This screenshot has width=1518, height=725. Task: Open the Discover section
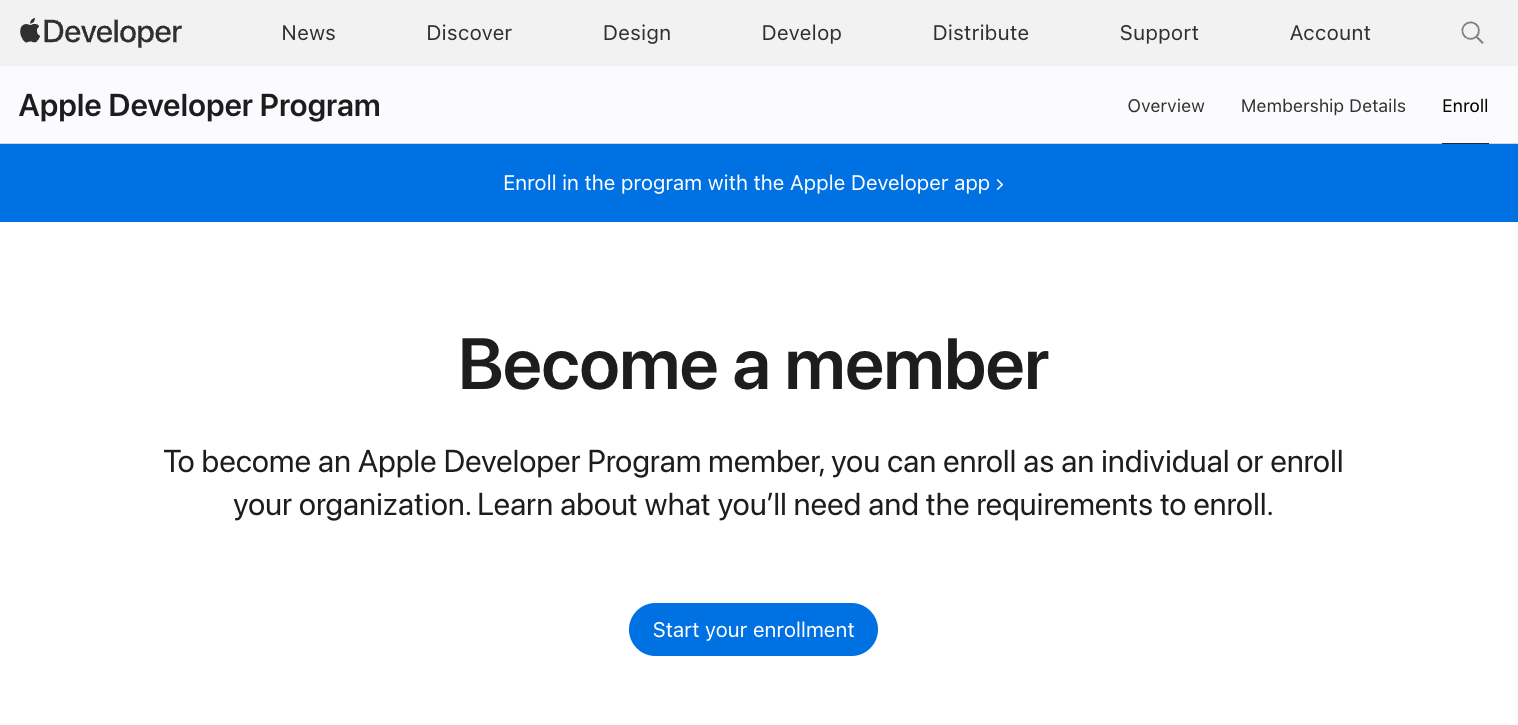(x=469, y=32)
